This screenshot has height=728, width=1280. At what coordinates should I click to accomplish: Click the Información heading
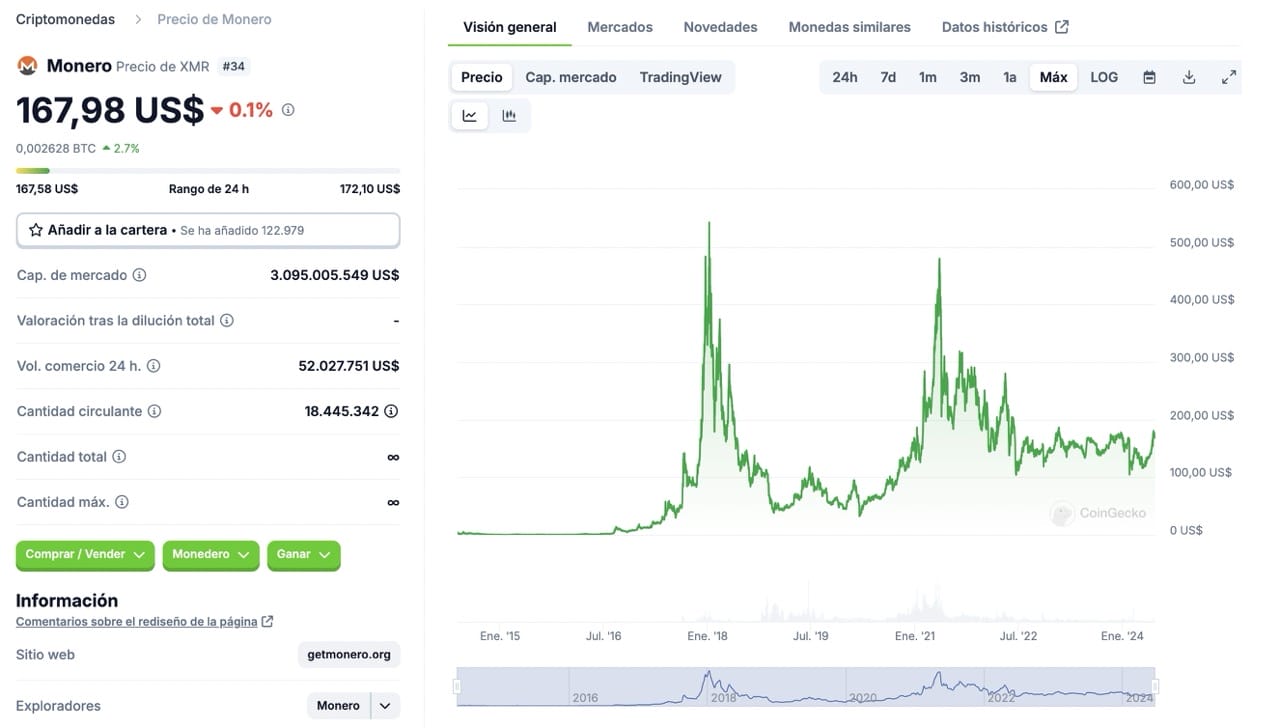point(67,601)
